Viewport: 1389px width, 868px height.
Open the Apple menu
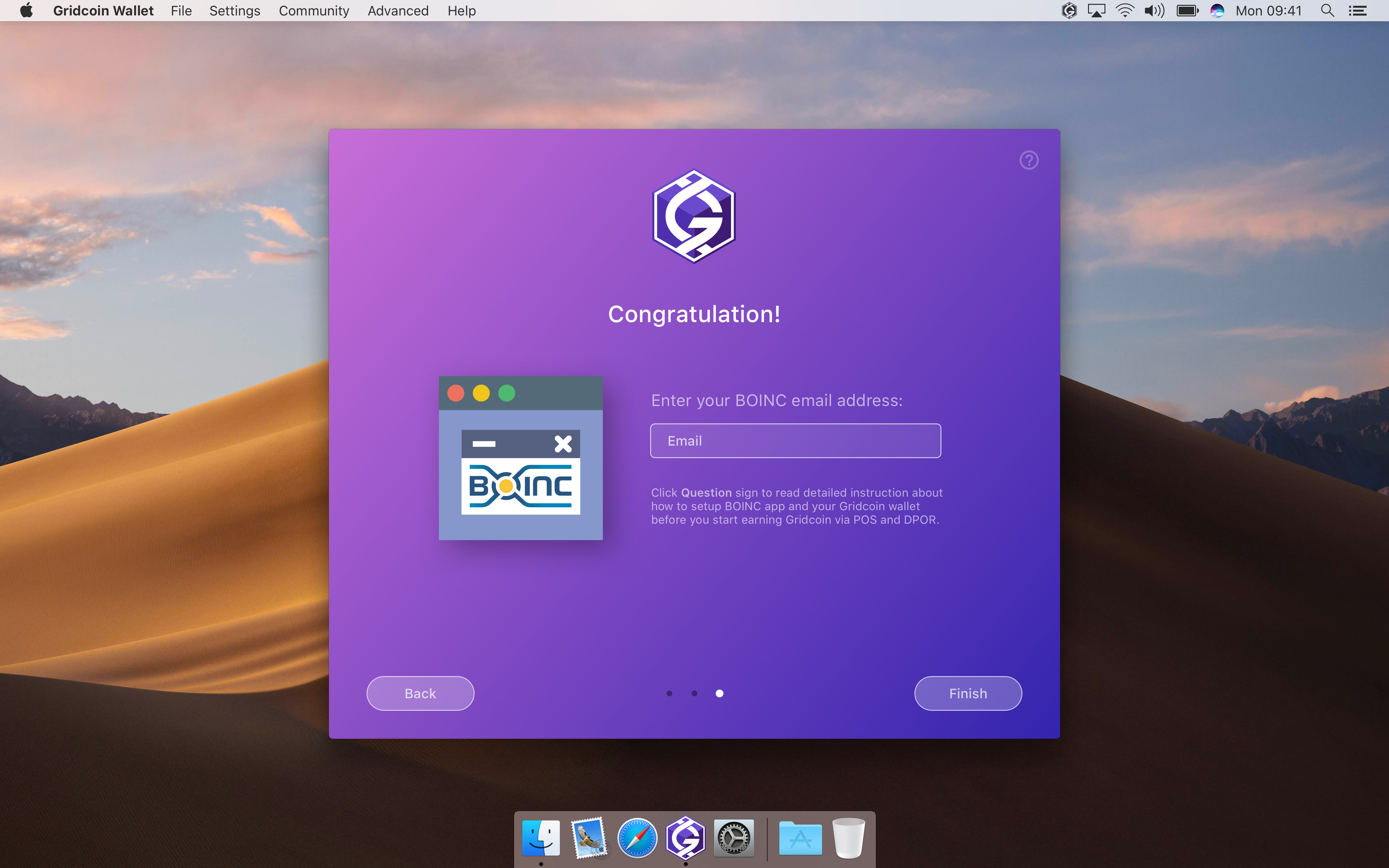pyautogui.click(x=26, y=10)
